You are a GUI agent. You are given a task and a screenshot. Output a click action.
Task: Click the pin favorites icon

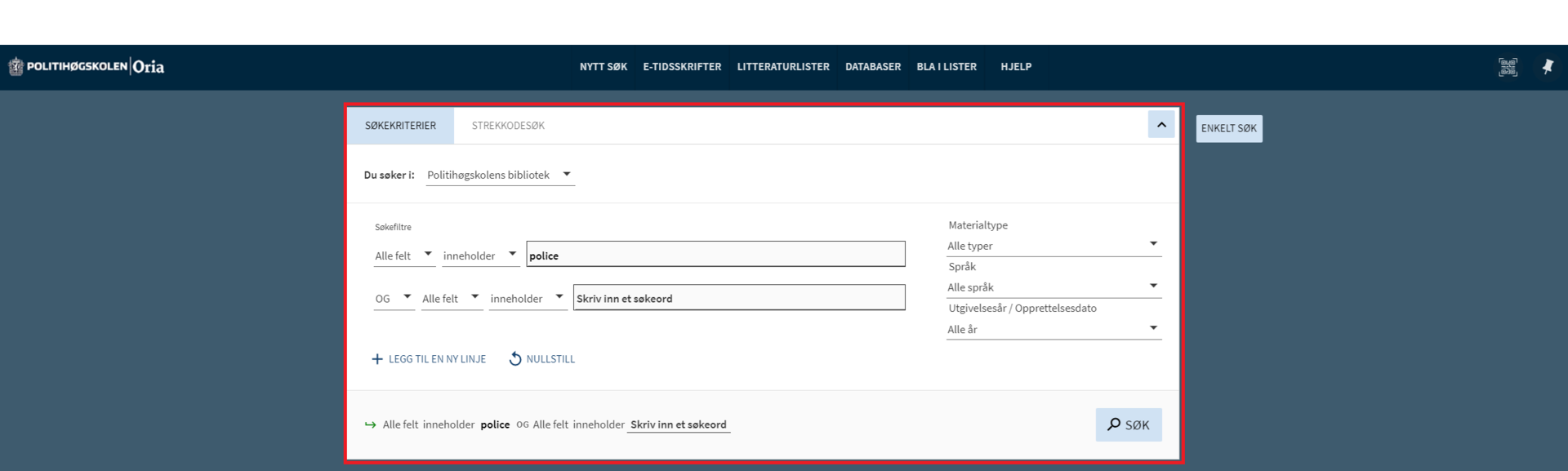pos(1548,67)
